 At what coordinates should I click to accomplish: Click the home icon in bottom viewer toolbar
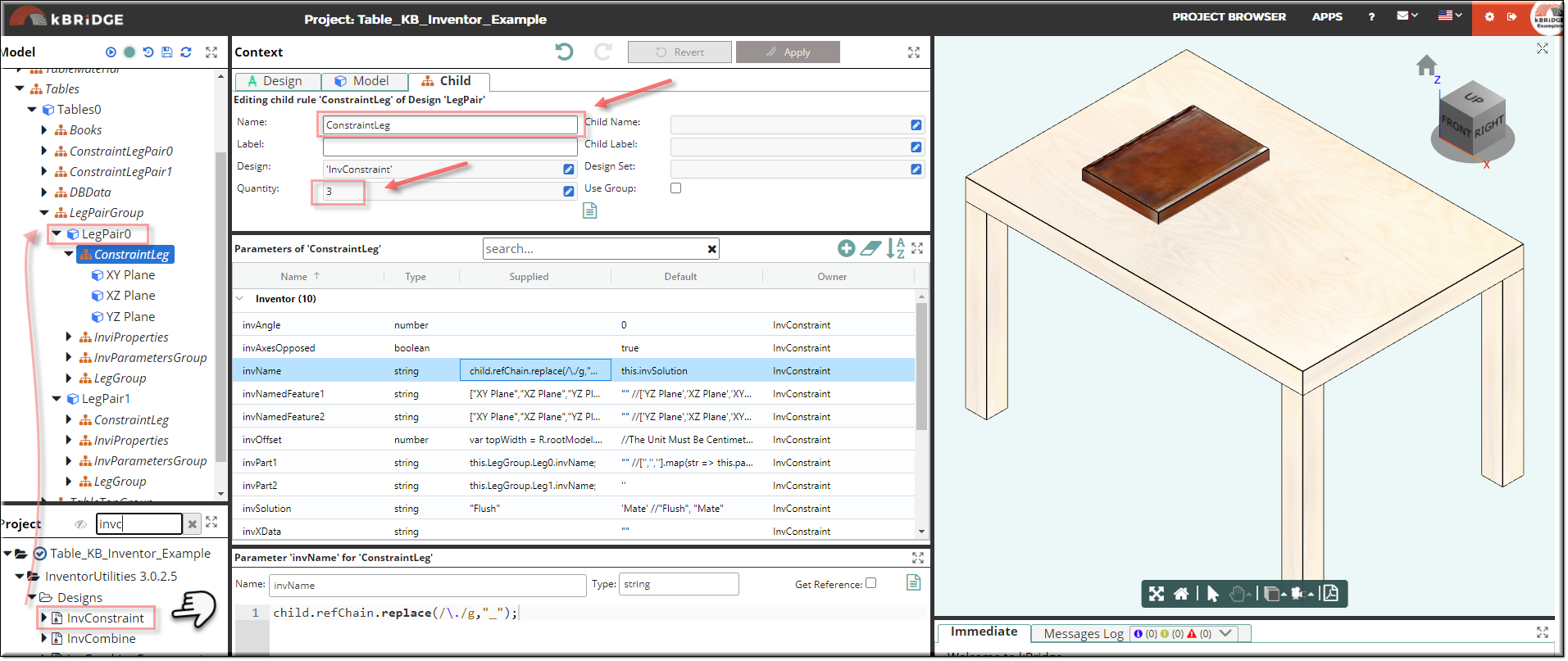click(x=1181, y=594)
